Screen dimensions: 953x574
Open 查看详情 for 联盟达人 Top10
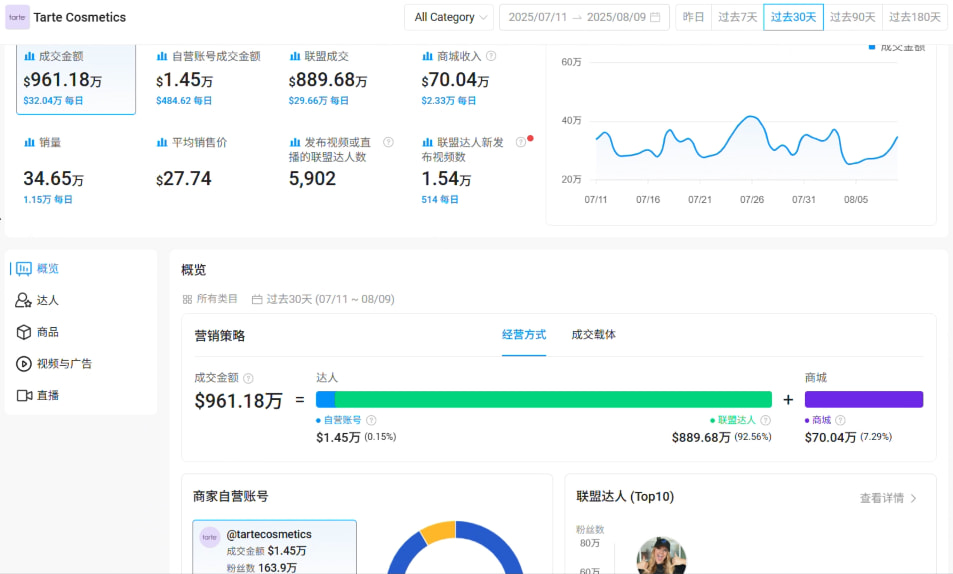pos(888,499)
